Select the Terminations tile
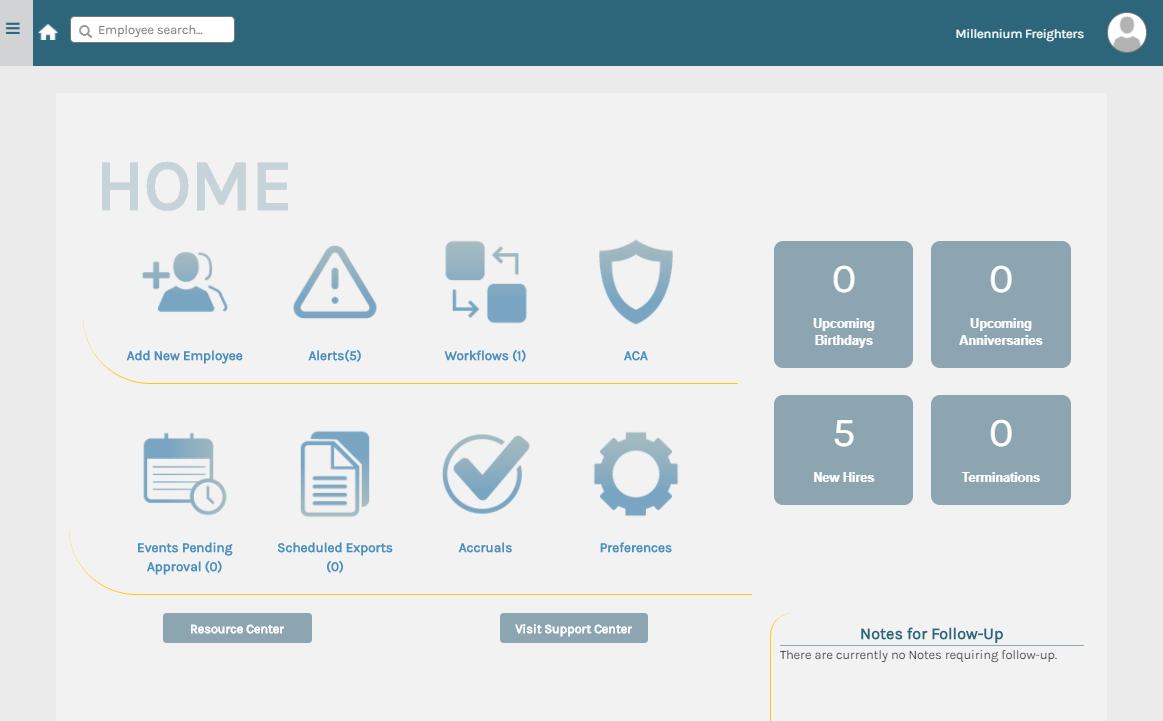1163x721 pixels. 1000,449
